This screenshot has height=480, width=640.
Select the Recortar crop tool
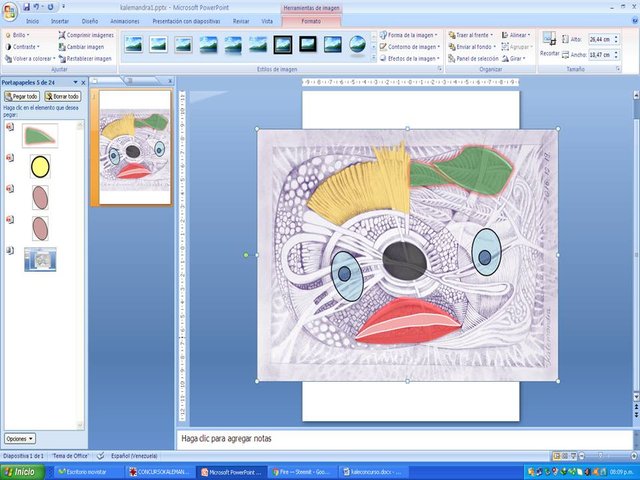pos(549,44)
